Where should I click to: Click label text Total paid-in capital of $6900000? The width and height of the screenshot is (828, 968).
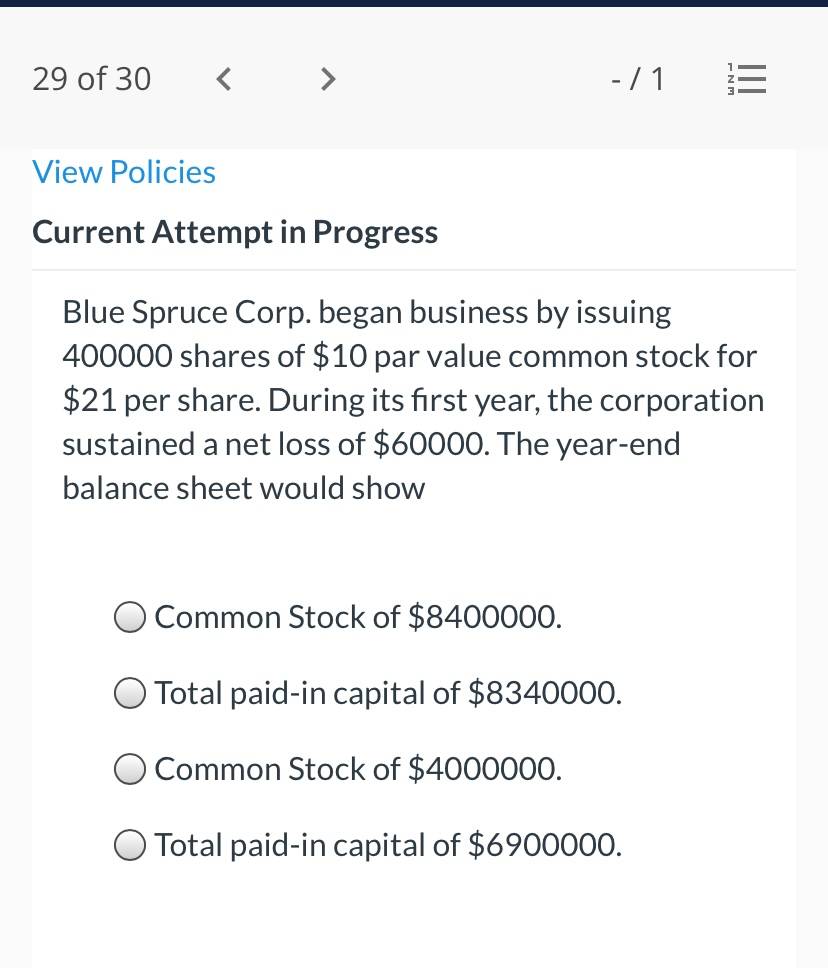coord(388,845)
